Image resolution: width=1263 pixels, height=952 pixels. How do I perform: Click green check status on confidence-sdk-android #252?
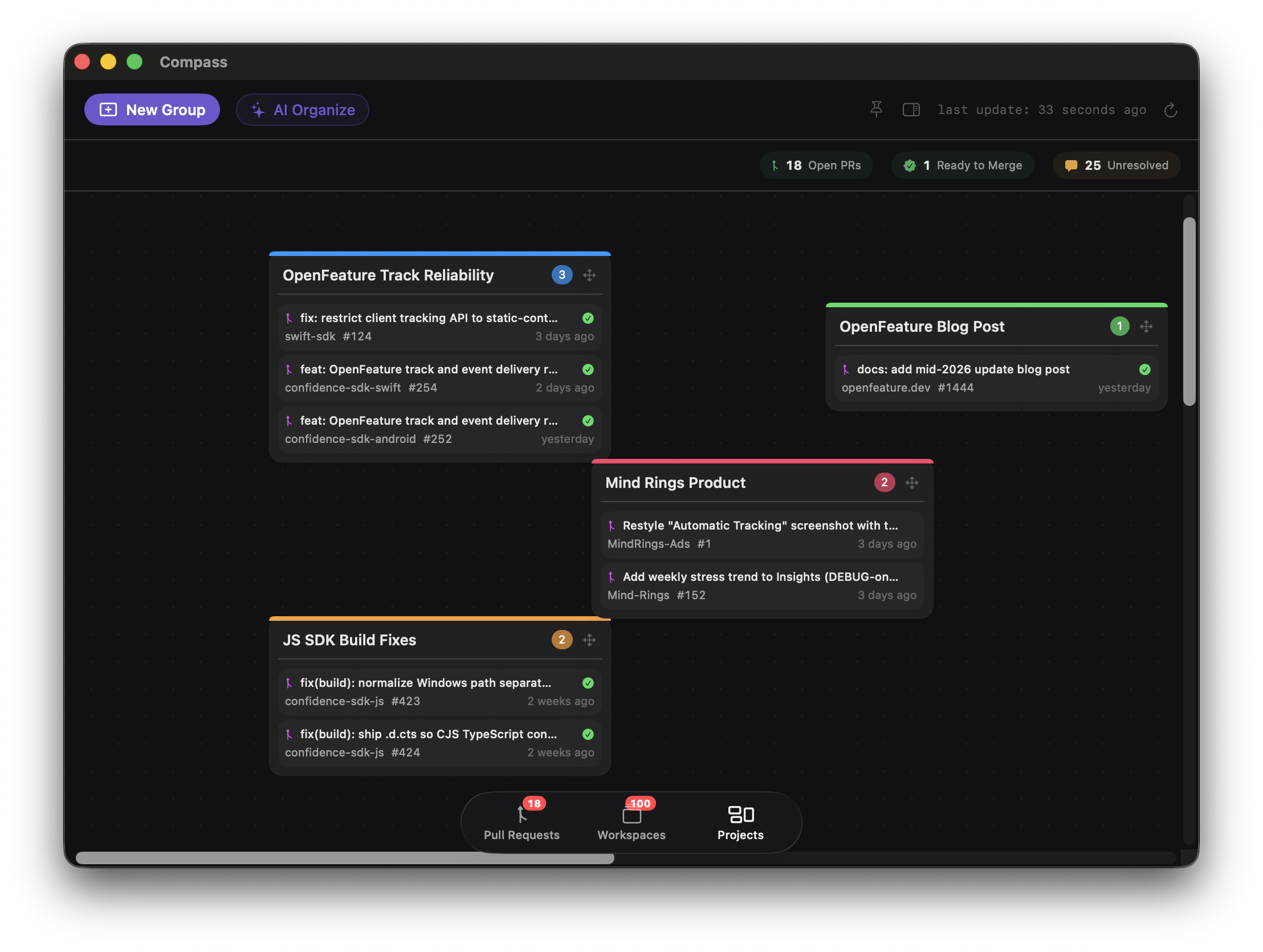coord(588,421)
